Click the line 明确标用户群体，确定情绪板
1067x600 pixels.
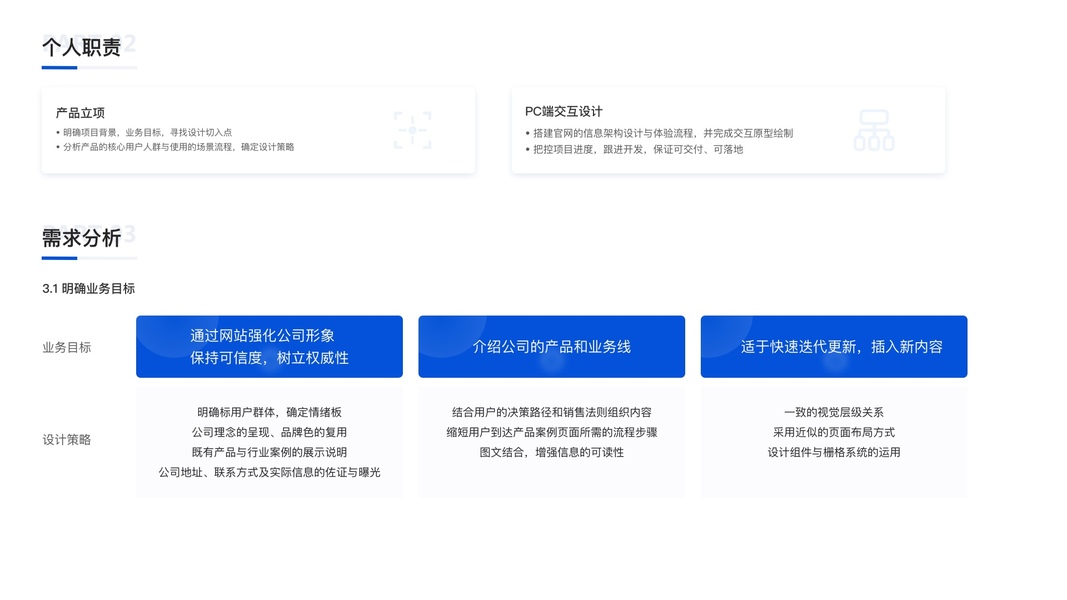pyautogui.click(x=269, y=412)
